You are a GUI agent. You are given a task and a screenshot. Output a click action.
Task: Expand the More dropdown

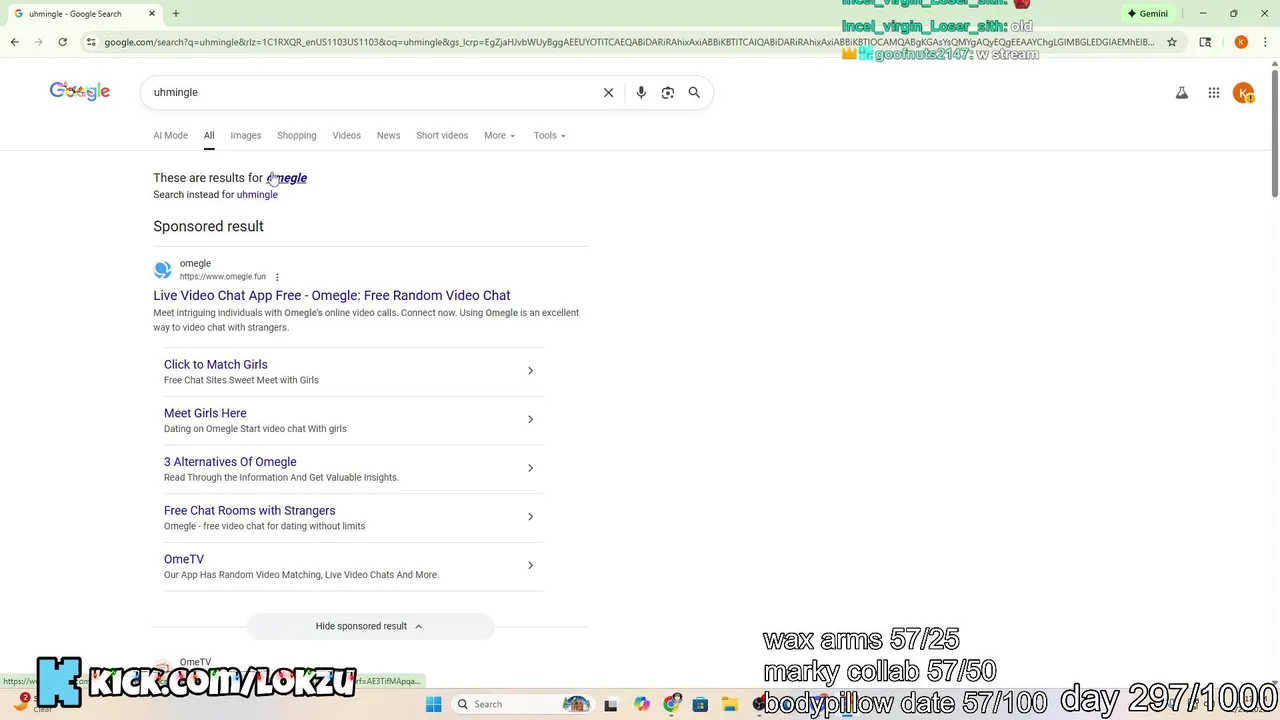pyautogui.click(x=499, y=135)
